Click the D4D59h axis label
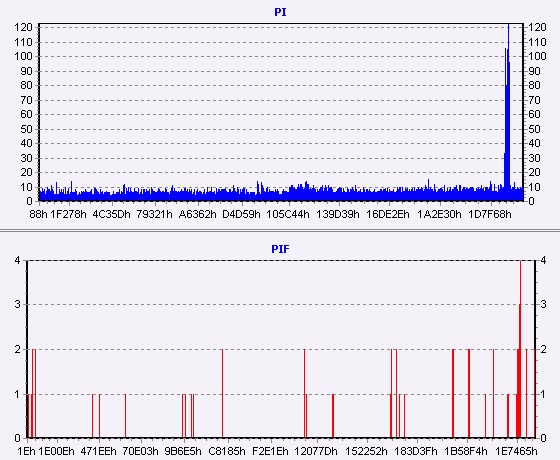This screenshot has height=460, width=560. click(x=241, y=214)
